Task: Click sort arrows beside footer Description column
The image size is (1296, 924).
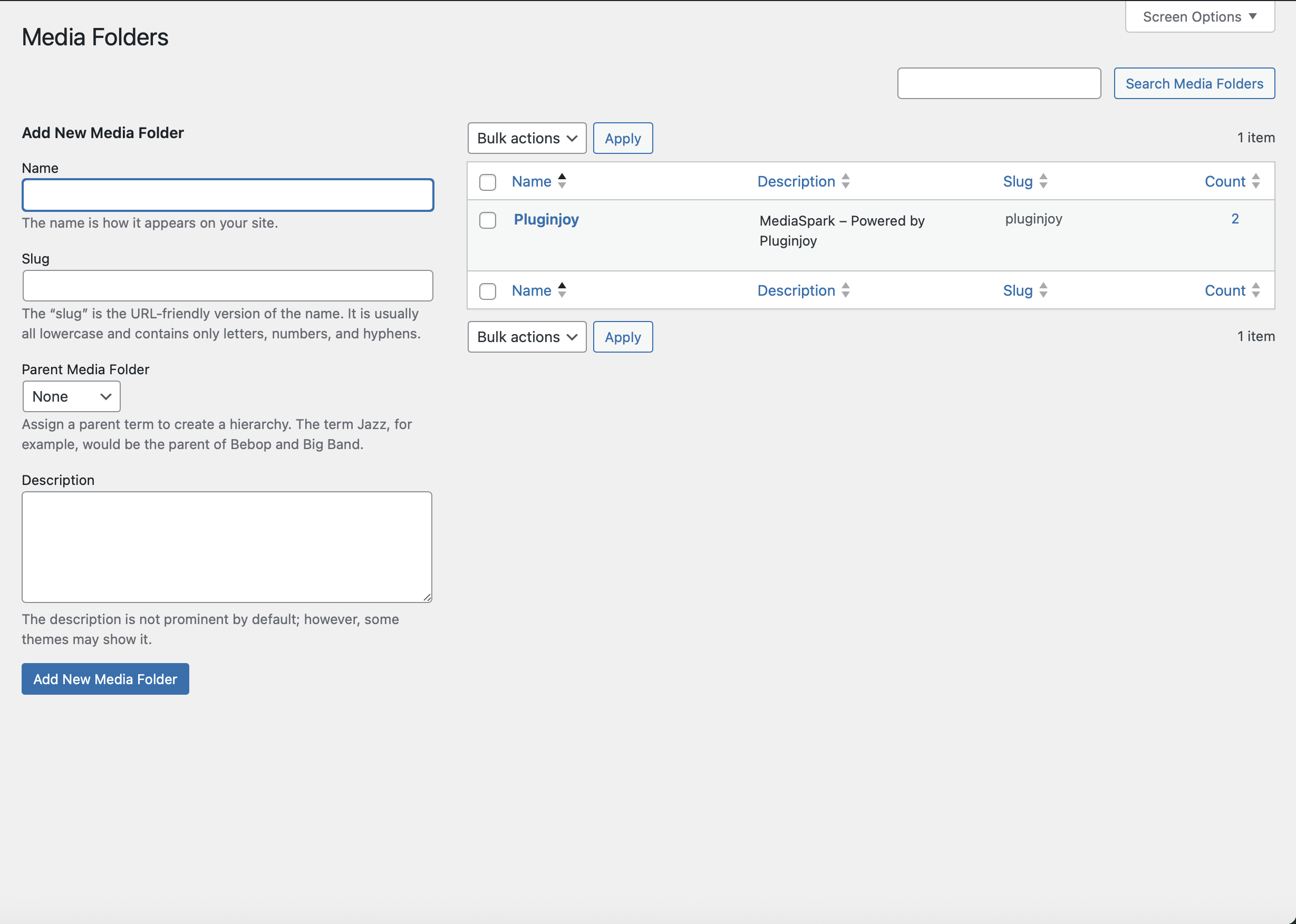Action: [x=845, y=290]
